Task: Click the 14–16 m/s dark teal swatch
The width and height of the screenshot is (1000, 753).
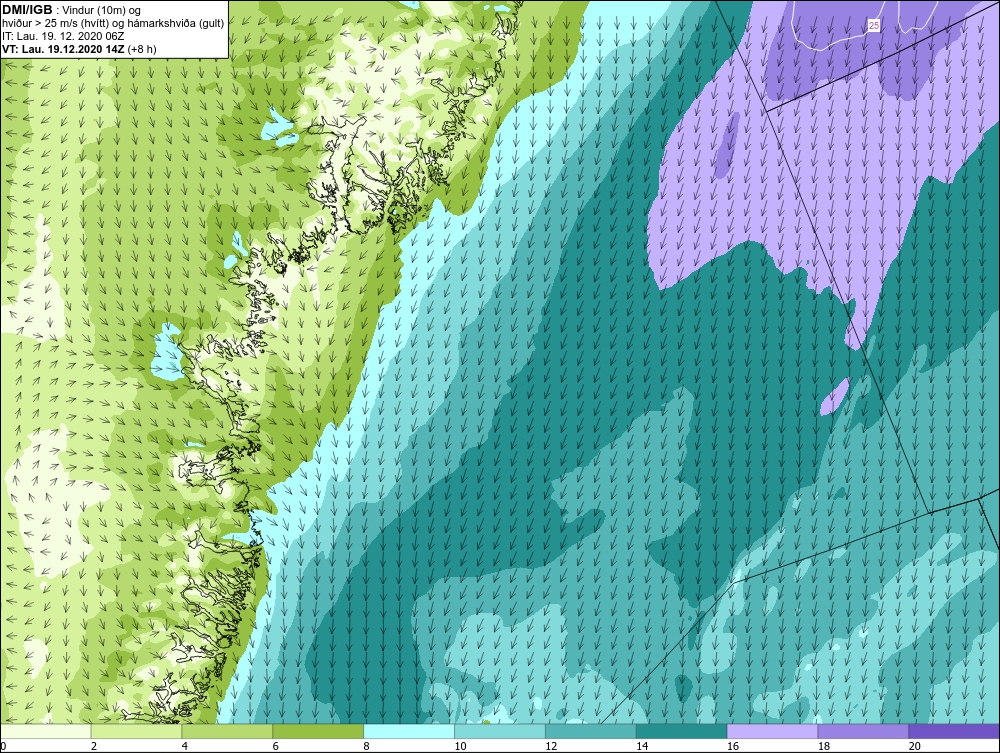Action: tap(682, 731)
